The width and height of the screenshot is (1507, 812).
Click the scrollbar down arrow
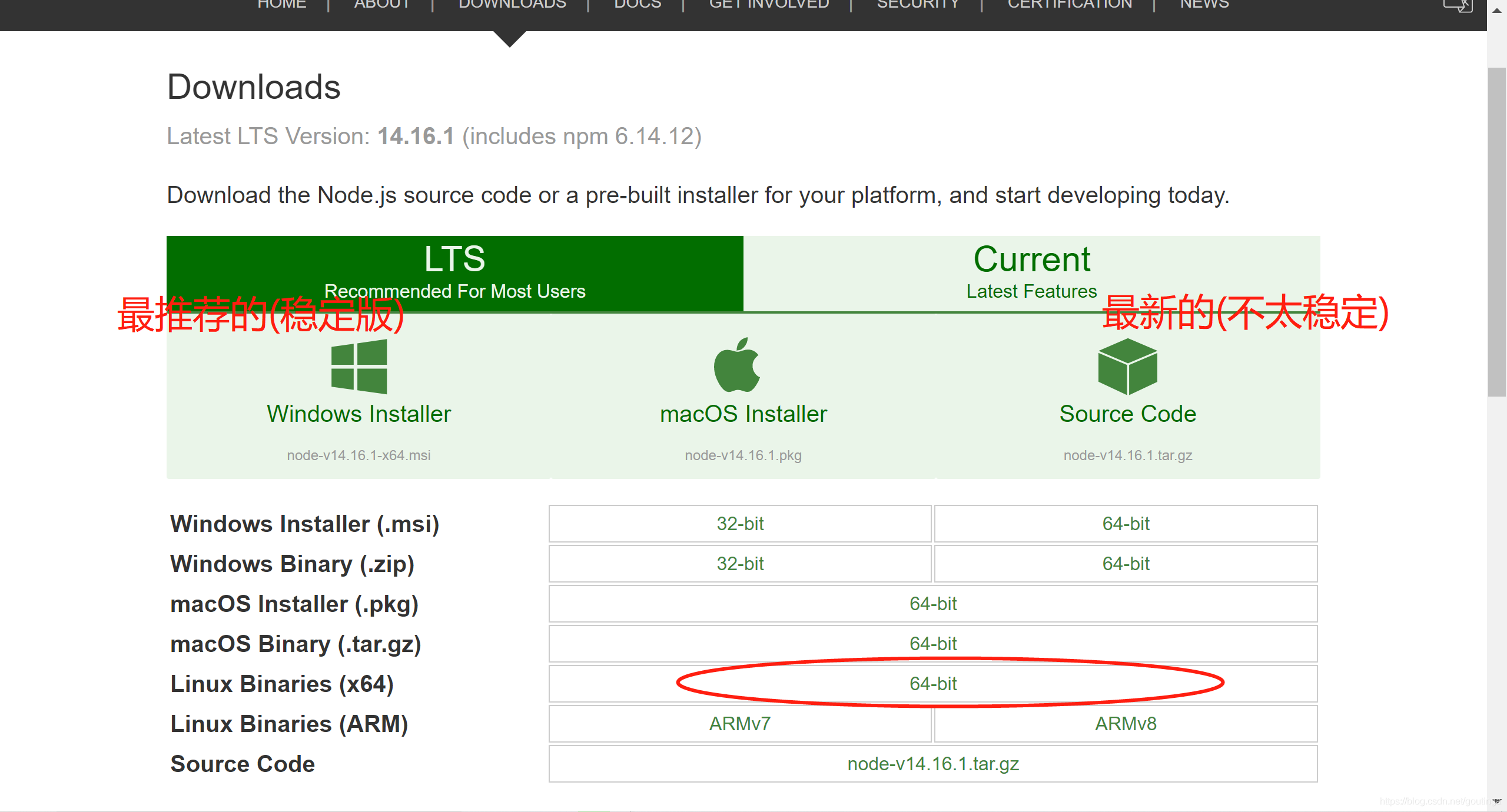(1496, 801)
